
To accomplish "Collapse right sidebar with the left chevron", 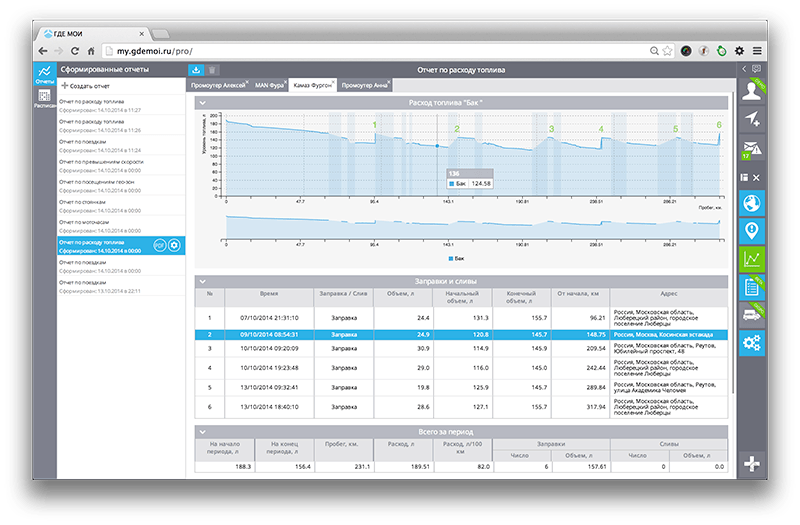I will [x=744, y=68].
